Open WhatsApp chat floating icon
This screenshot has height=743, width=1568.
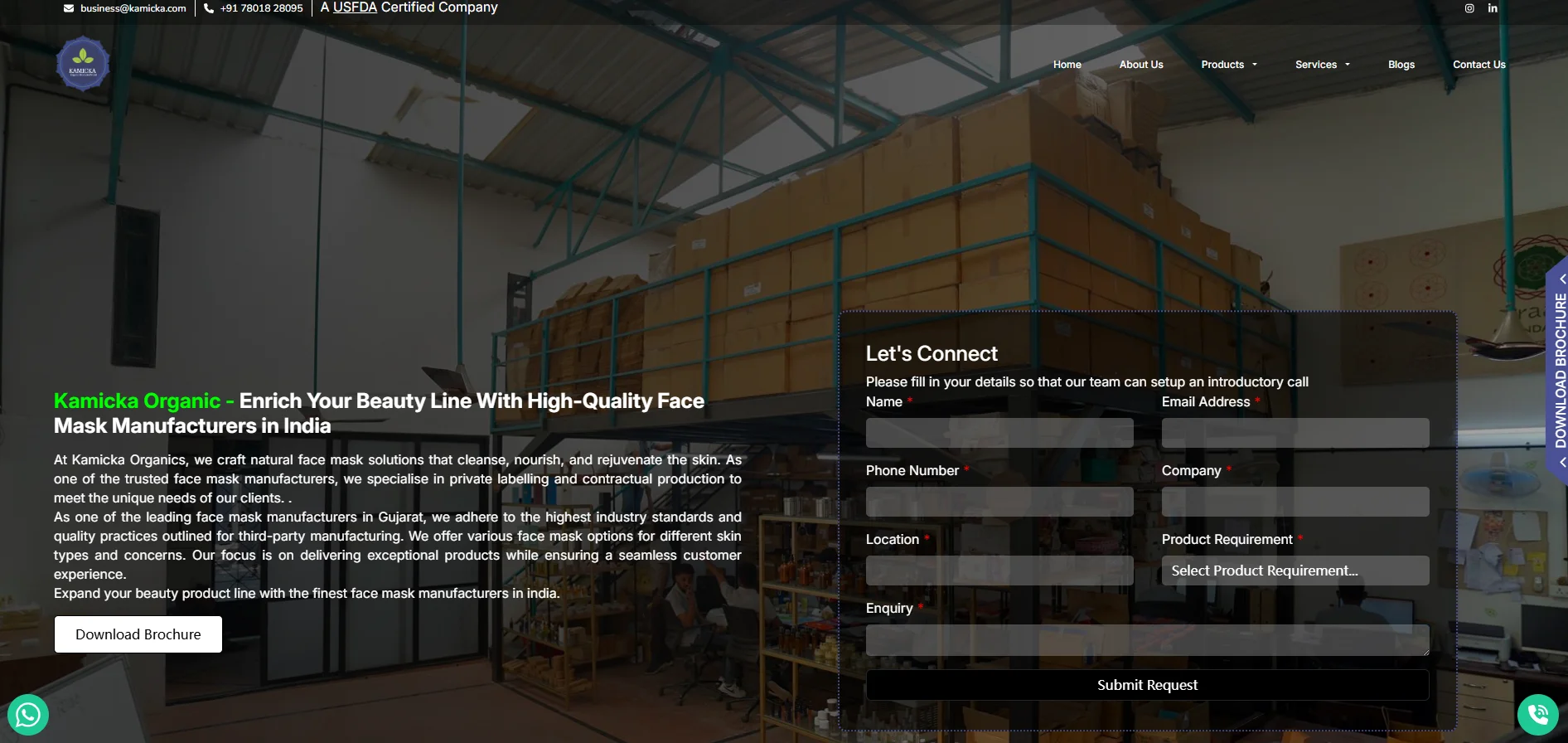(28, 714)
